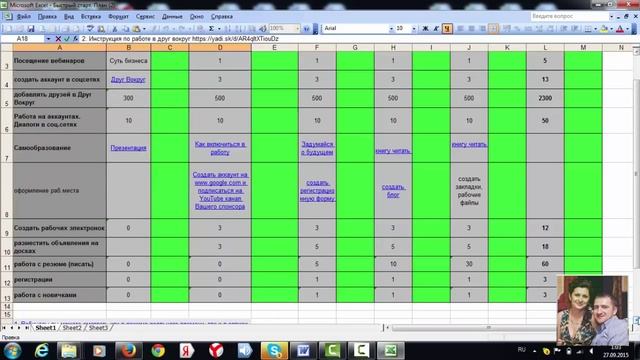Viewport: 640px width, 360px height.
Task: Switch to the Sheet3 tab
Action: pos(98,328)
